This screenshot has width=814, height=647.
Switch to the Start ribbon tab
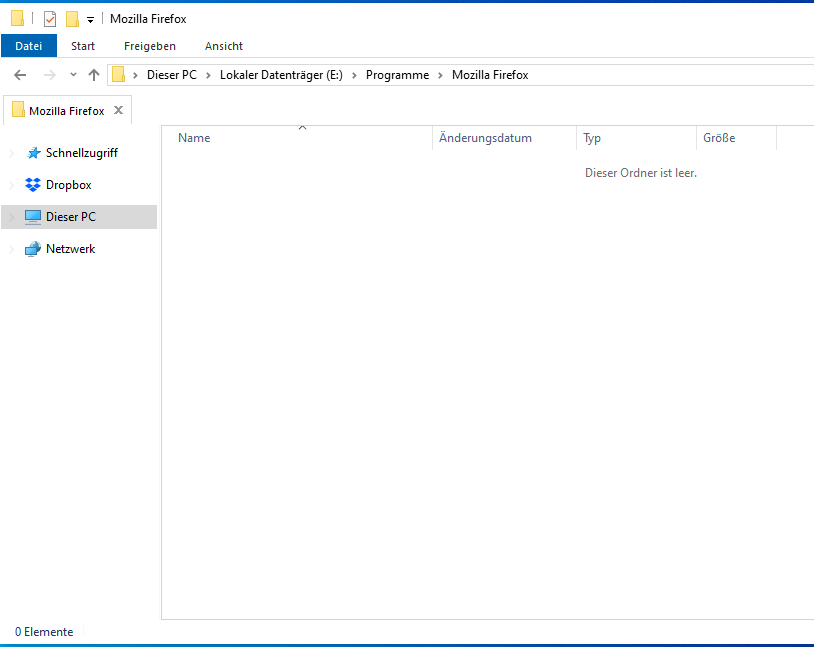click(x=83, y=46)
